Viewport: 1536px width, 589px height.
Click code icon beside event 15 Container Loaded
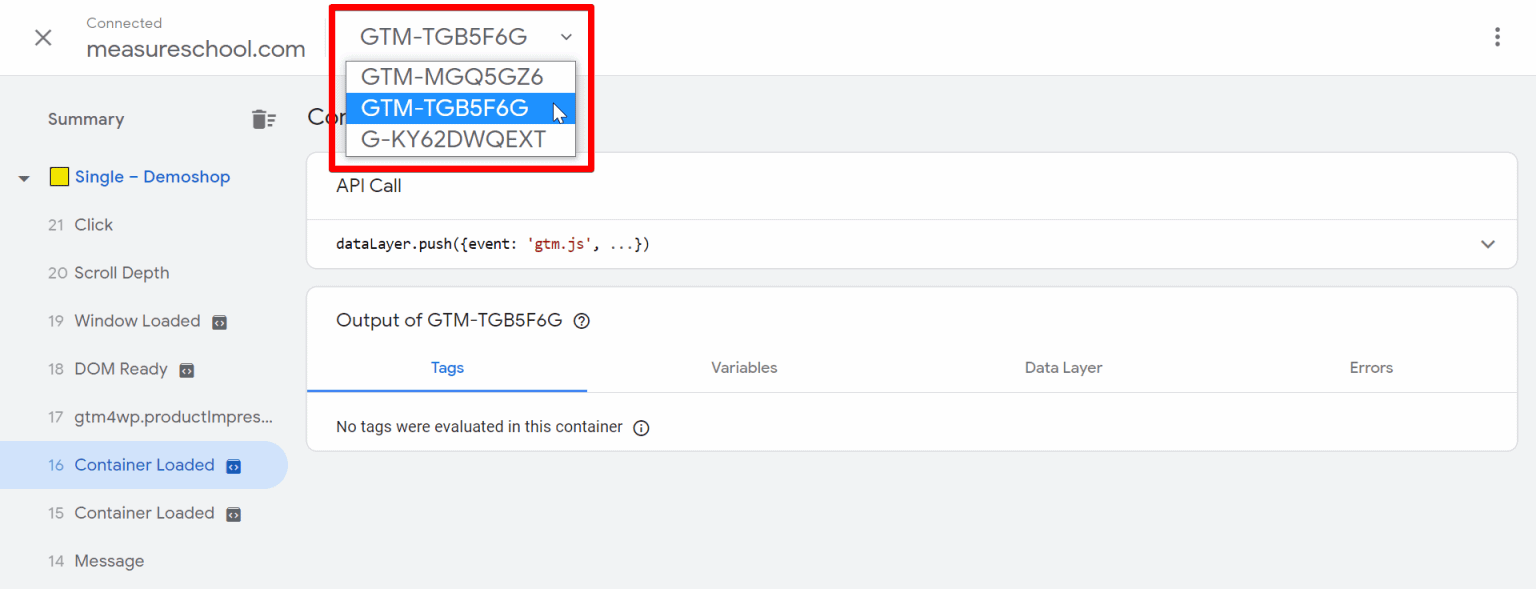(233, 514)
